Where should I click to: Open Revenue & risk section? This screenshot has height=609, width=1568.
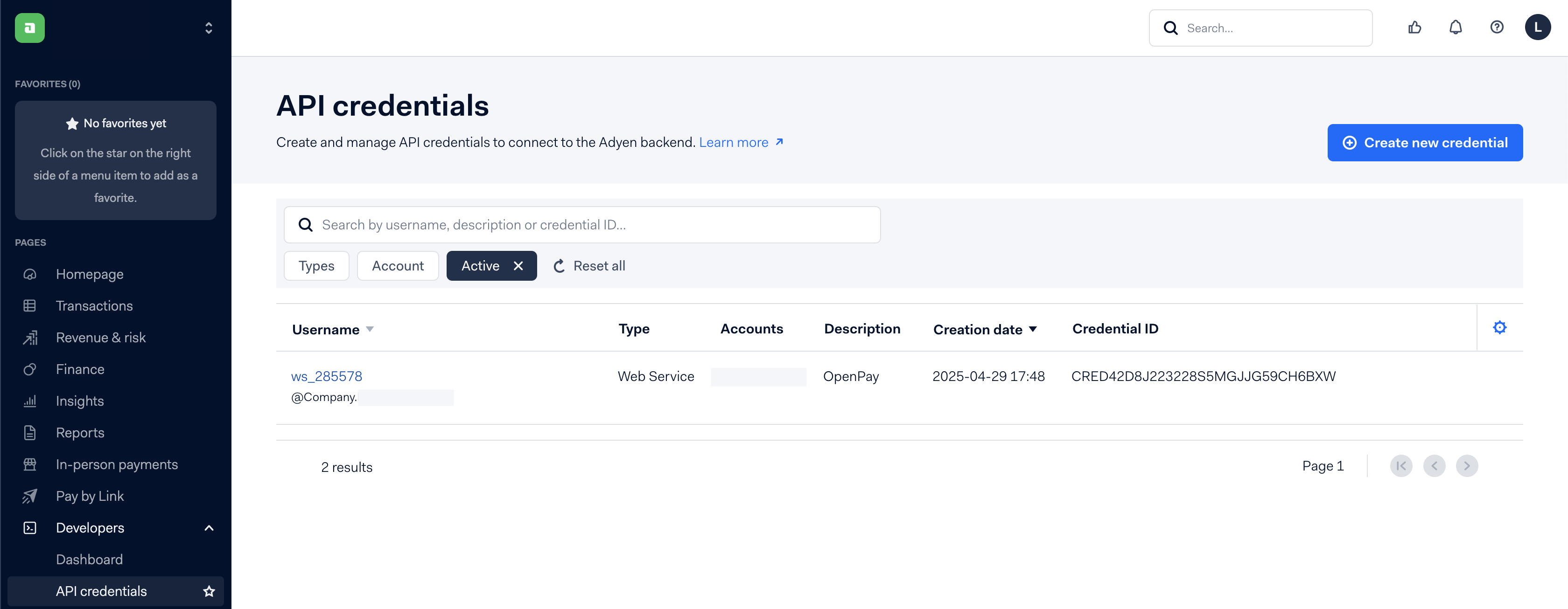pyautogui.click(x=100, y=338)
